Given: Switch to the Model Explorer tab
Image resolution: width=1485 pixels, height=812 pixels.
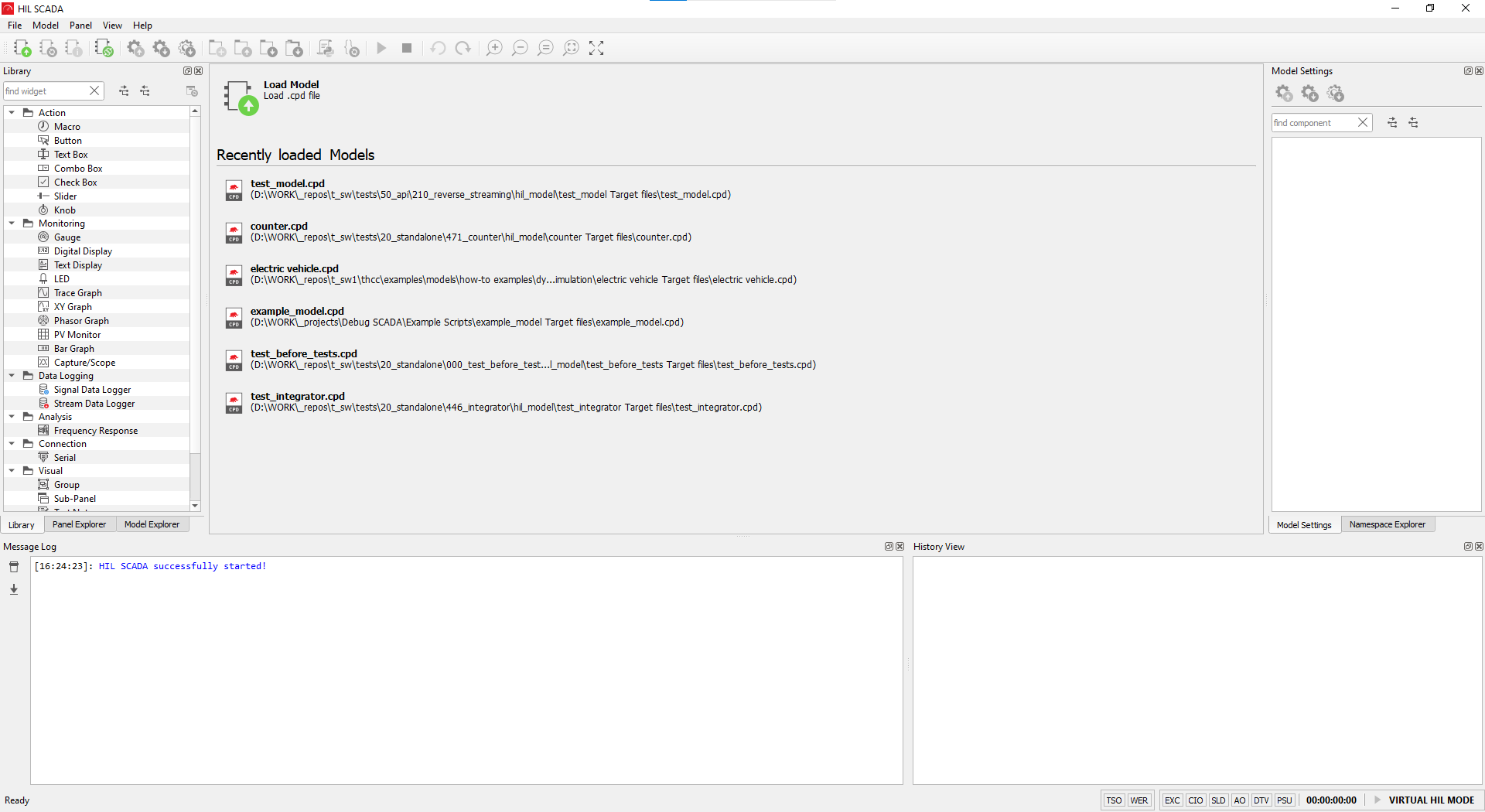Looking at the screenshot, I should click(x=152, y=524).
